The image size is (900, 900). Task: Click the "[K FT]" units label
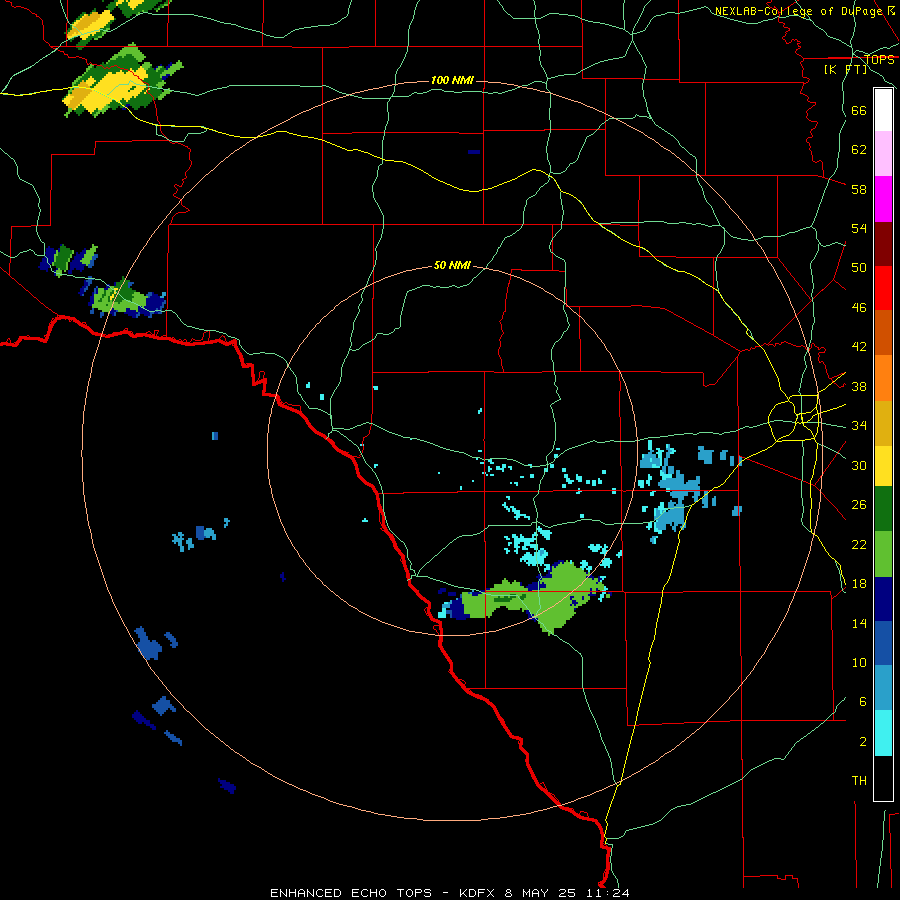pos(845,70)
